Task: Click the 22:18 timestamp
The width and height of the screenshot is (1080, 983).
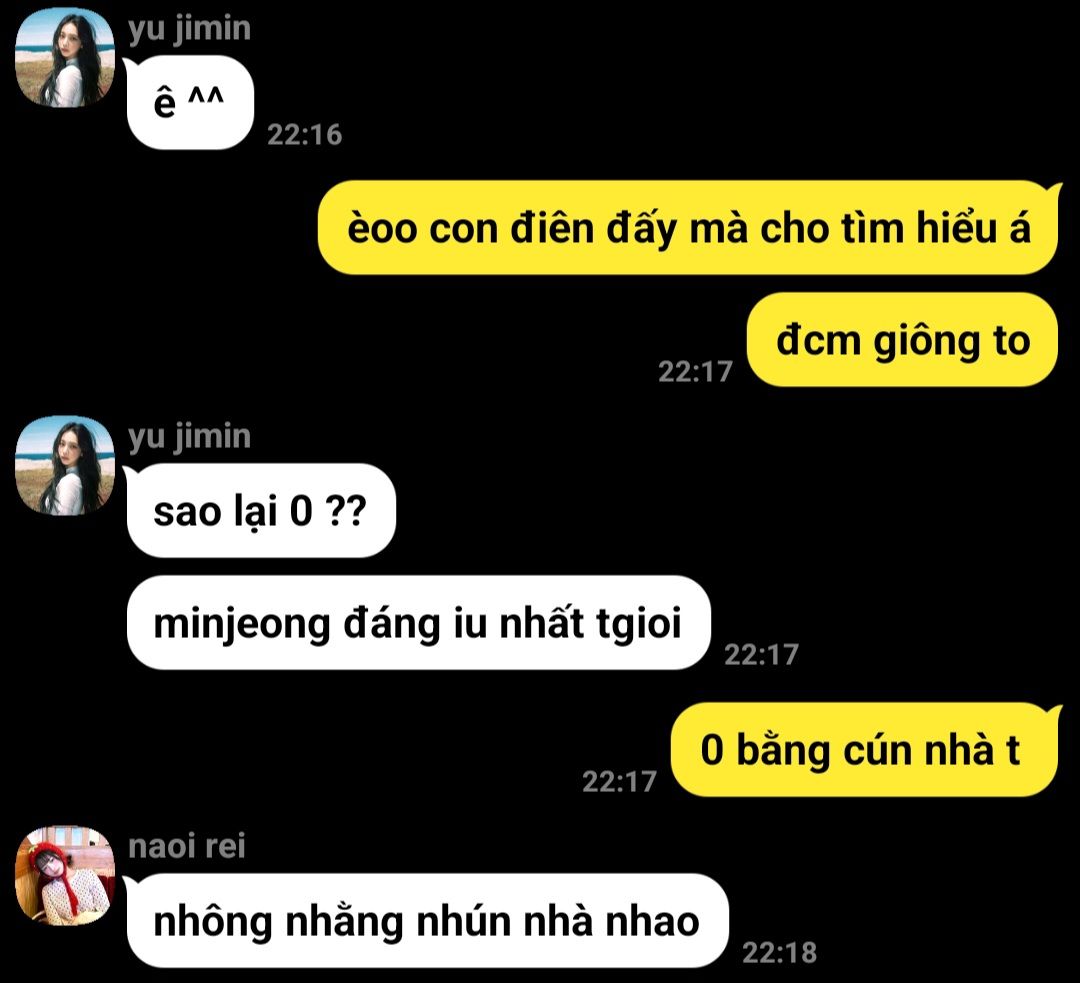Action: pos(779,953)
